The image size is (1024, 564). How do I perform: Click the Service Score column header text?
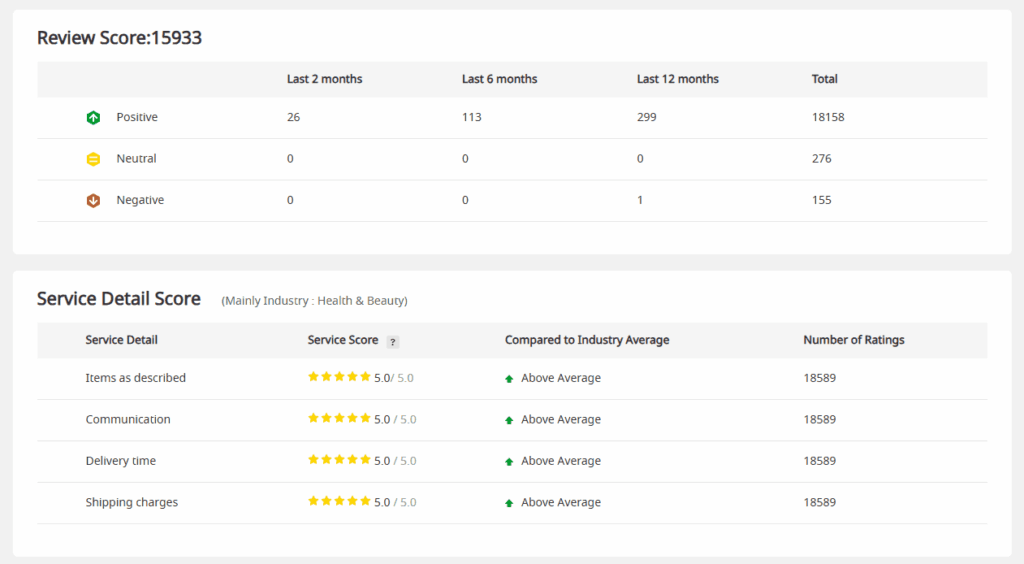point(343,340)
